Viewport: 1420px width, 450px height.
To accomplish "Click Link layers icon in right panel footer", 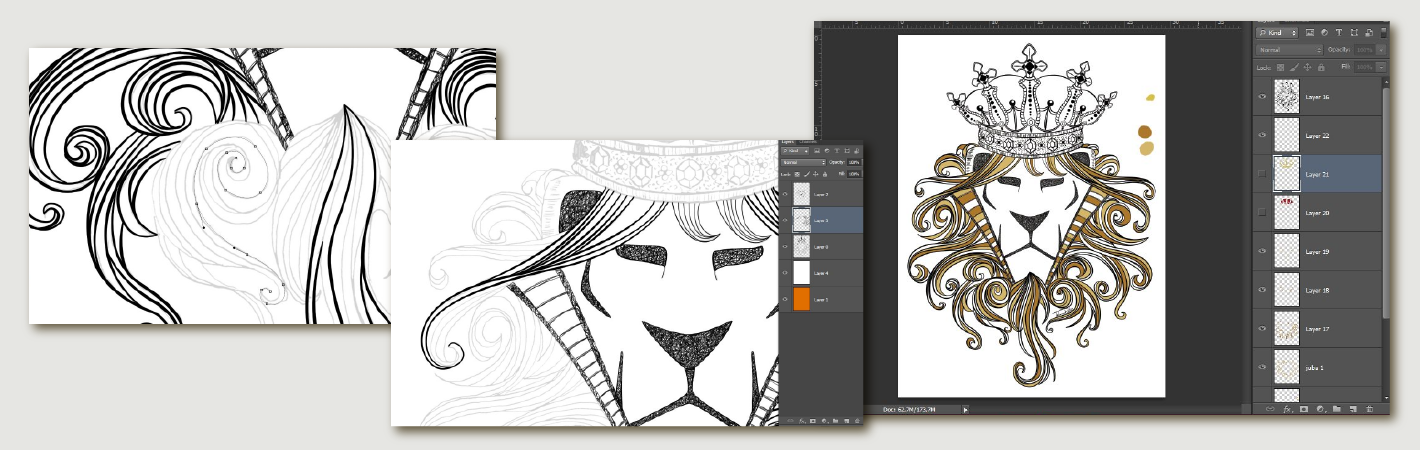I will pos(1270,409).
